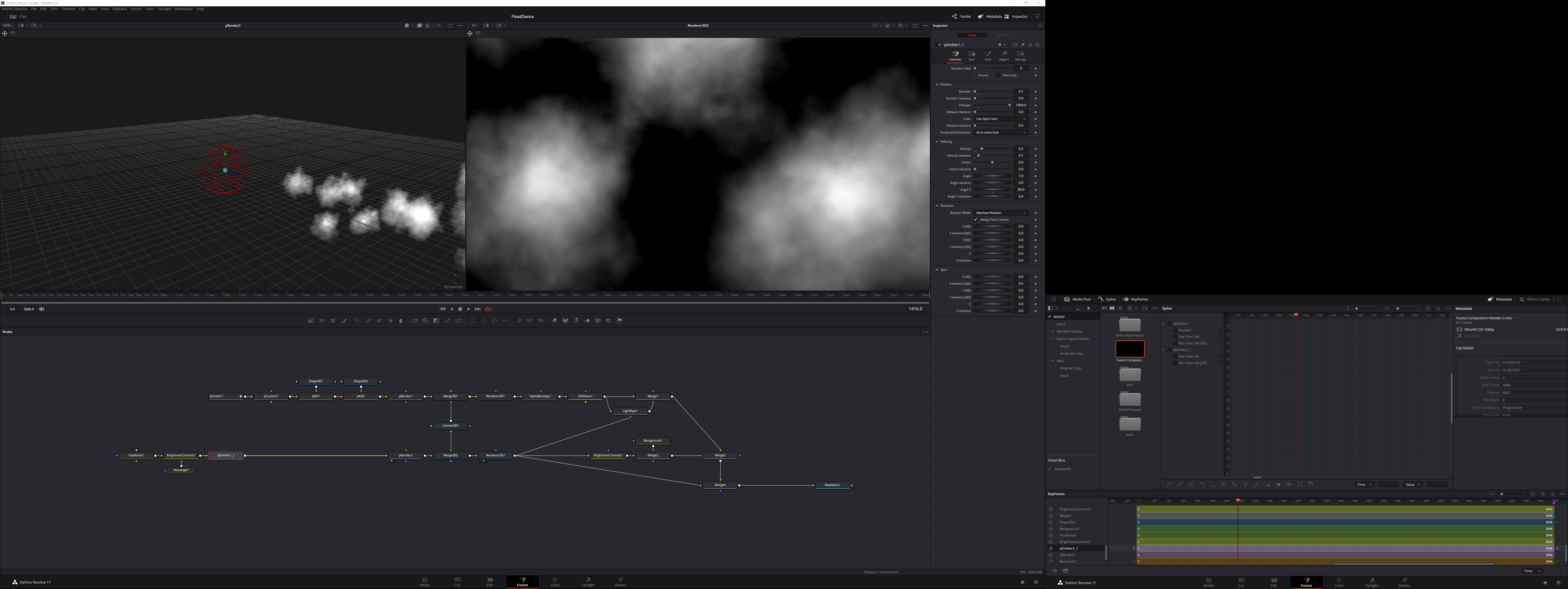Add pEmitter particle tool icon
The image size is (1568, 589).
tap(519, 320)
